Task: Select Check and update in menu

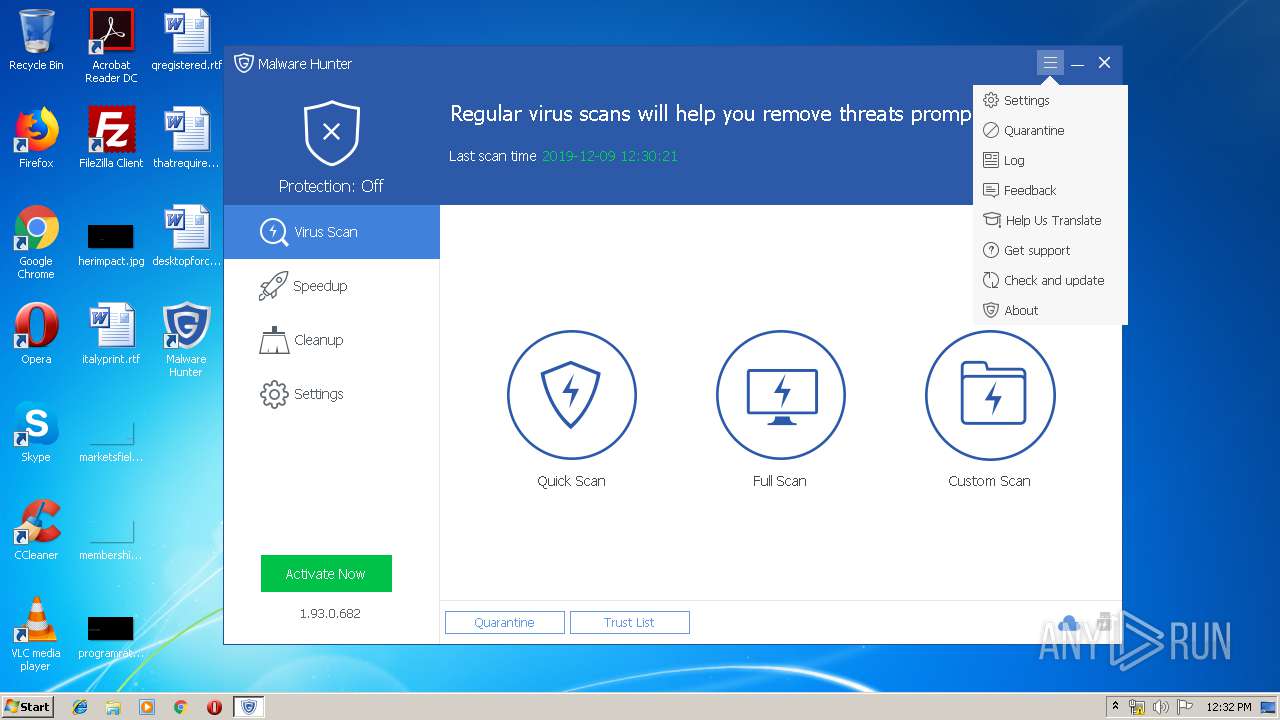Action: click(1050, 280)
